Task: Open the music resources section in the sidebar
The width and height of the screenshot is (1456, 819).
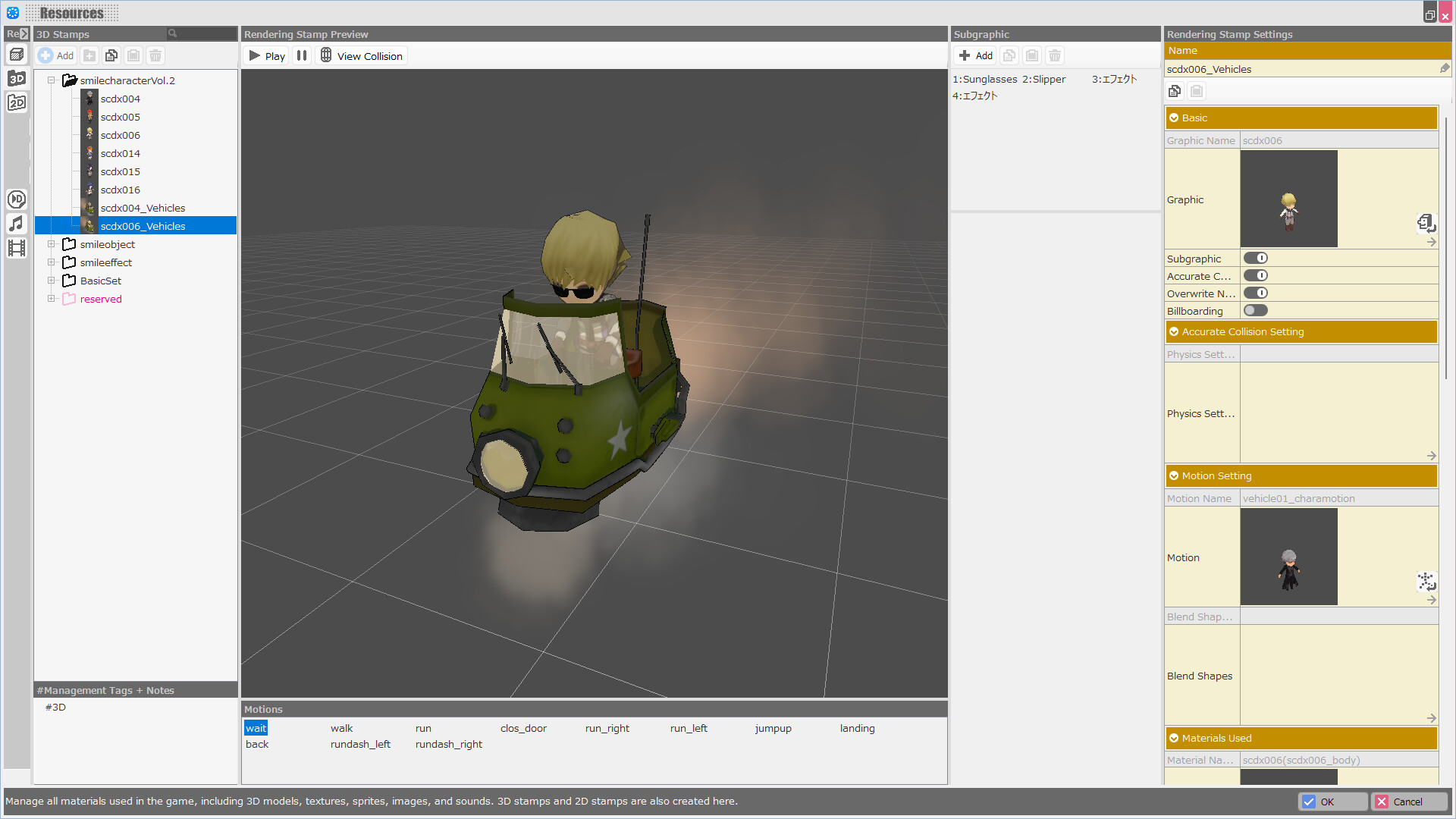Action: (x=17, y=223)
